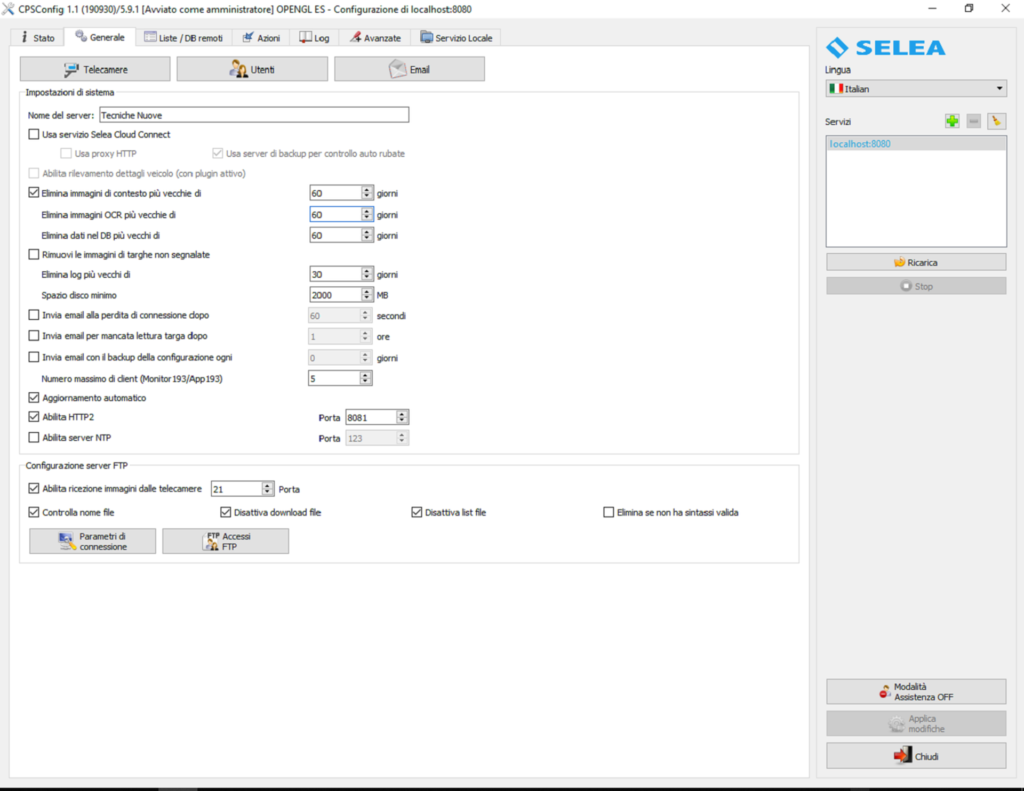Screen dimensions: 1024x791
Task: Click stepper arrows for HTTP2 Porta 8081
Action: (402, 417)
